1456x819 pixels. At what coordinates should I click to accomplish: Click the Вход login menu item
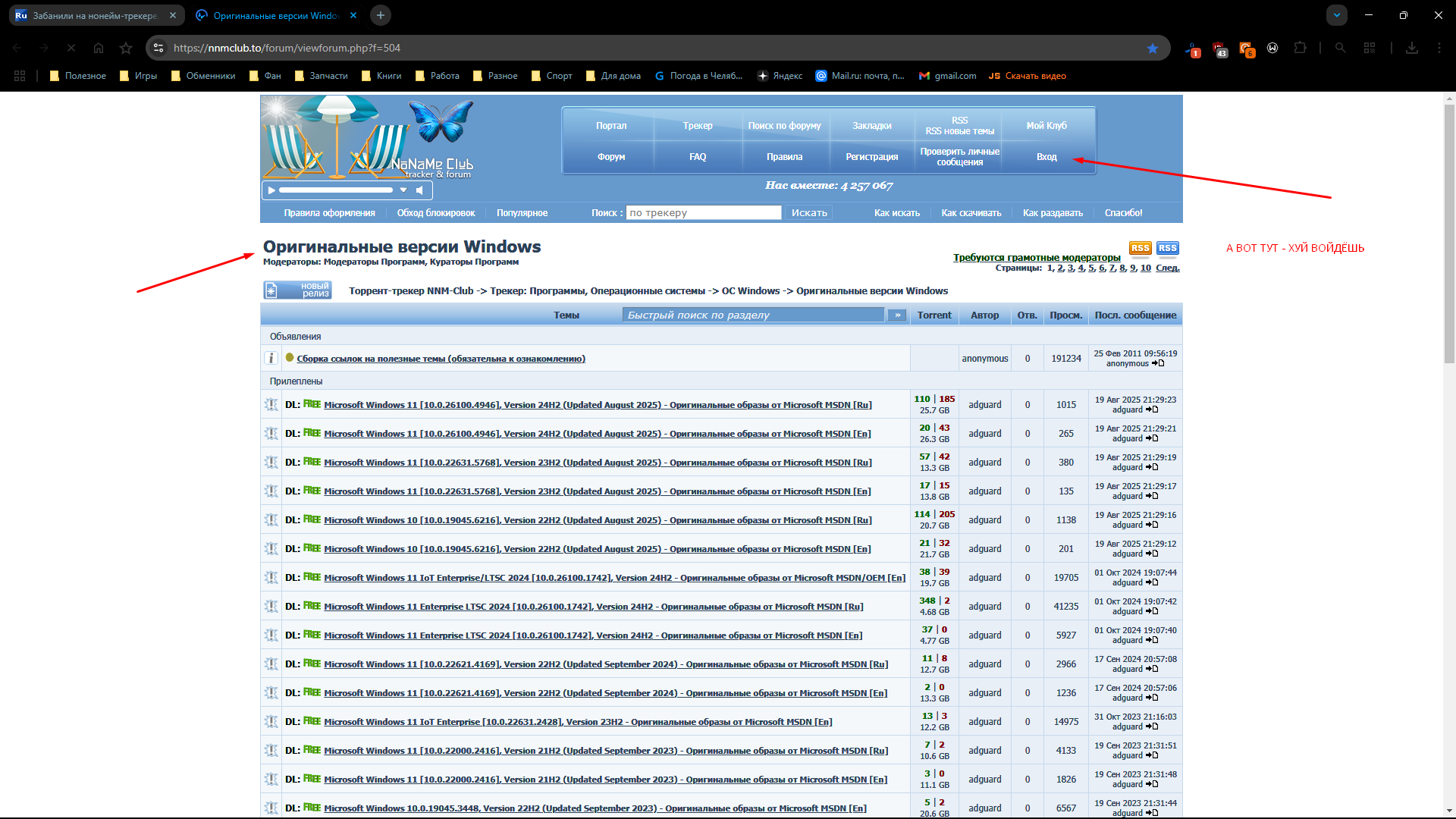click(1046, 157)
